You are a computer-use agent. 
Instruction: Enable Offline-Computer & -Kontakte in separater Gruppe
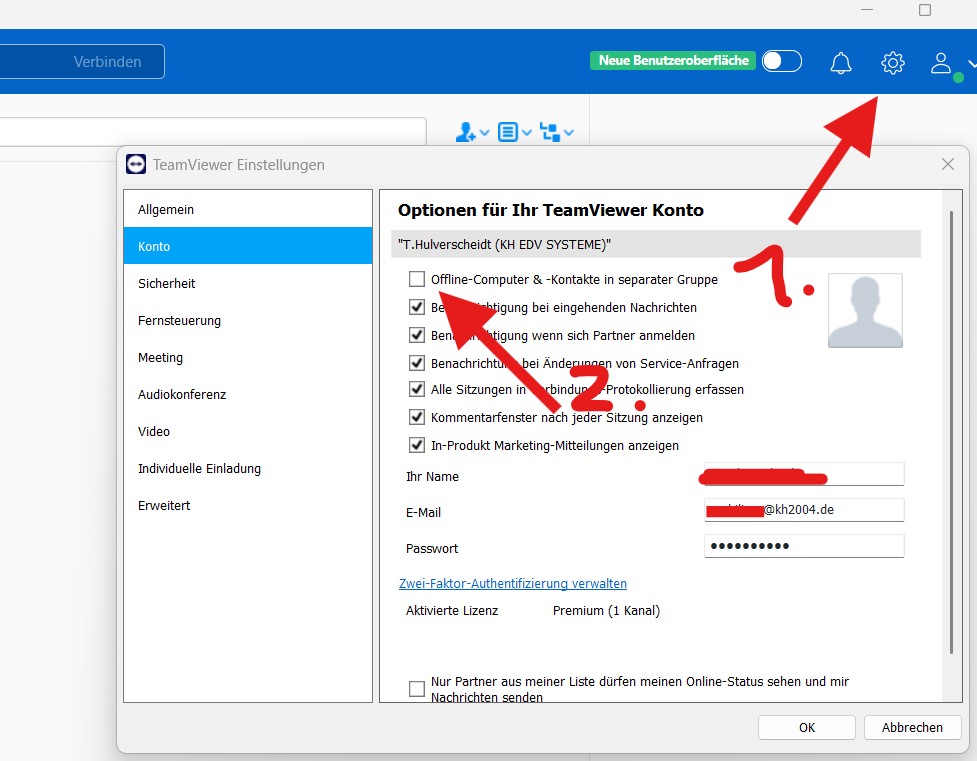[x=417, y=279]
